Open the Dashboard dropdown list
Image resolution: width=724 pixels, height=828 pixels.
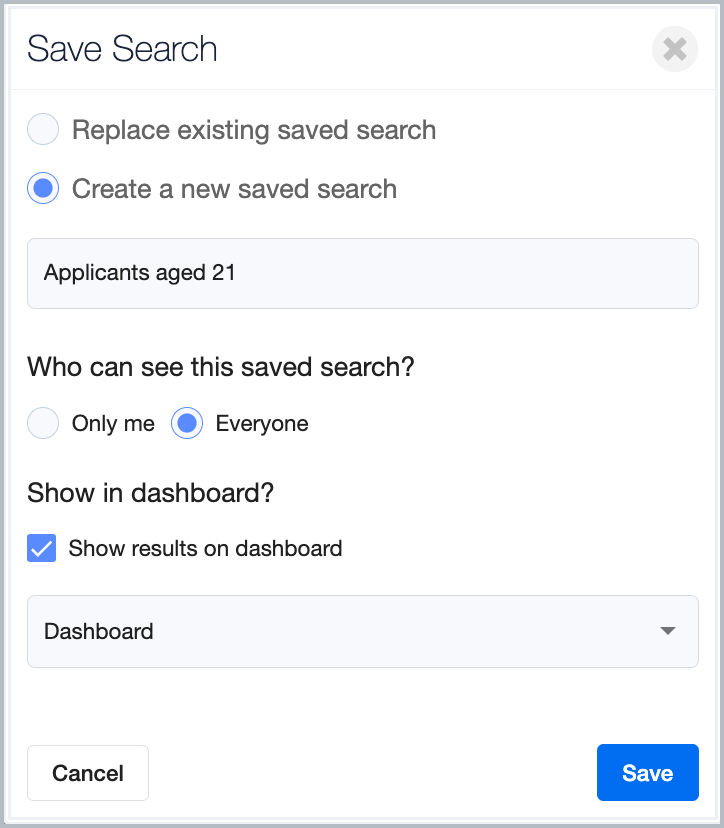pos(363,632)
